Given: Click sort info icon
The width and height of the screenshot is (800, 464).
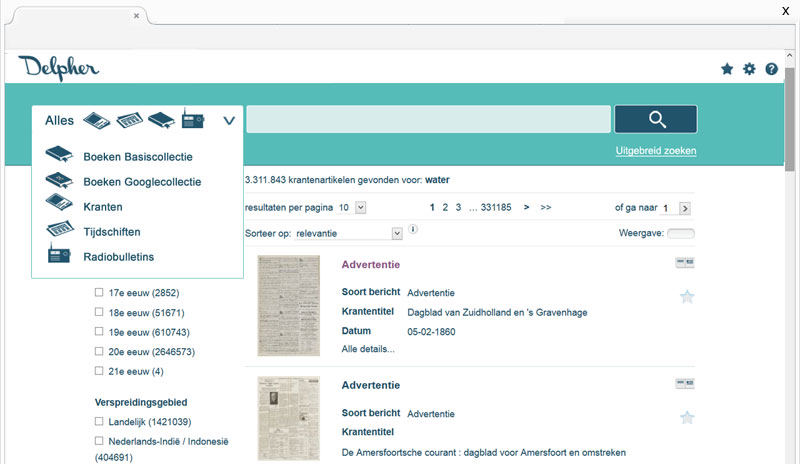Looking at the screenshot, I should [413, 229].
